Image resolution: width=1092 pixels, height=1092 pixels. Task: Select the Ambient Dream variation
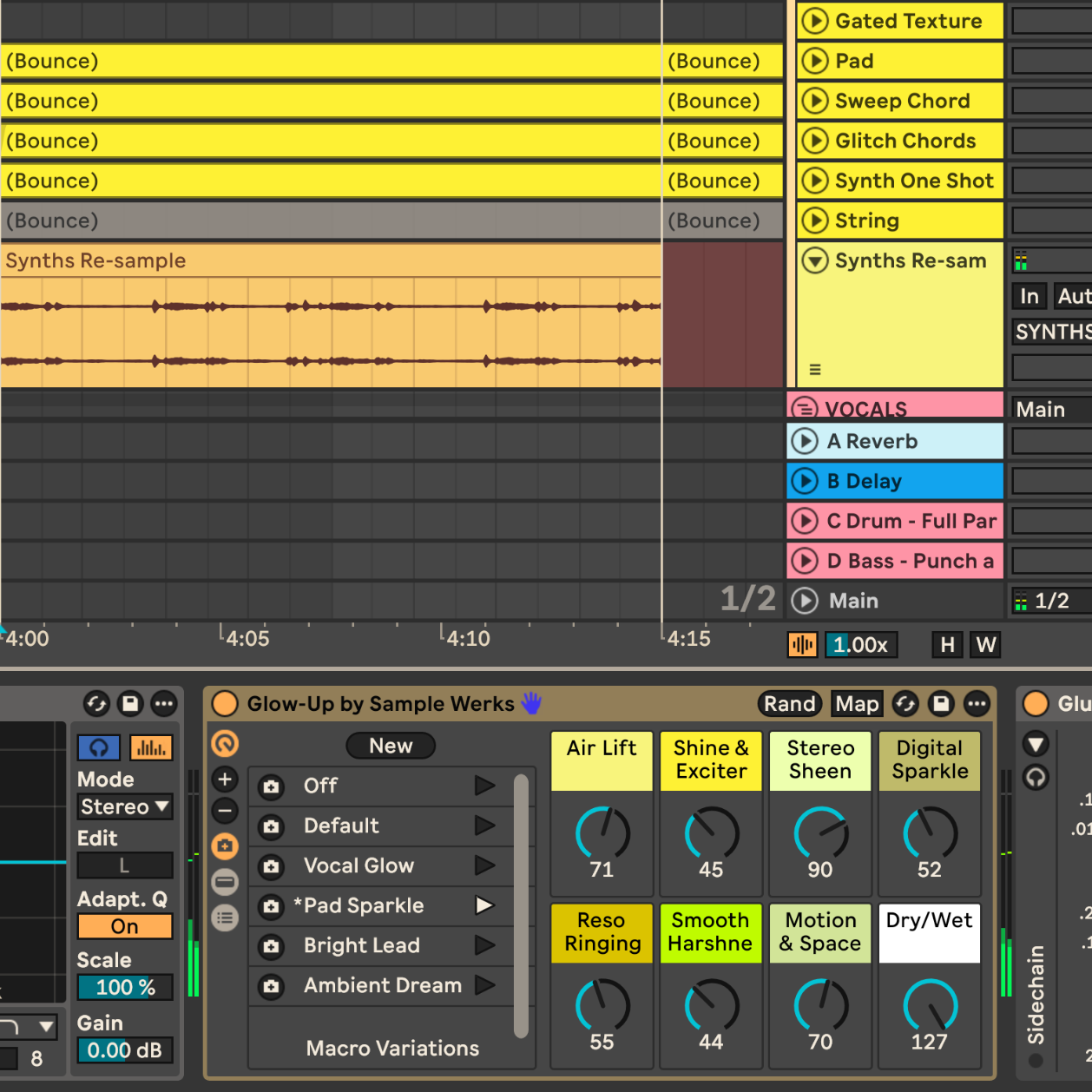[382, 985]
